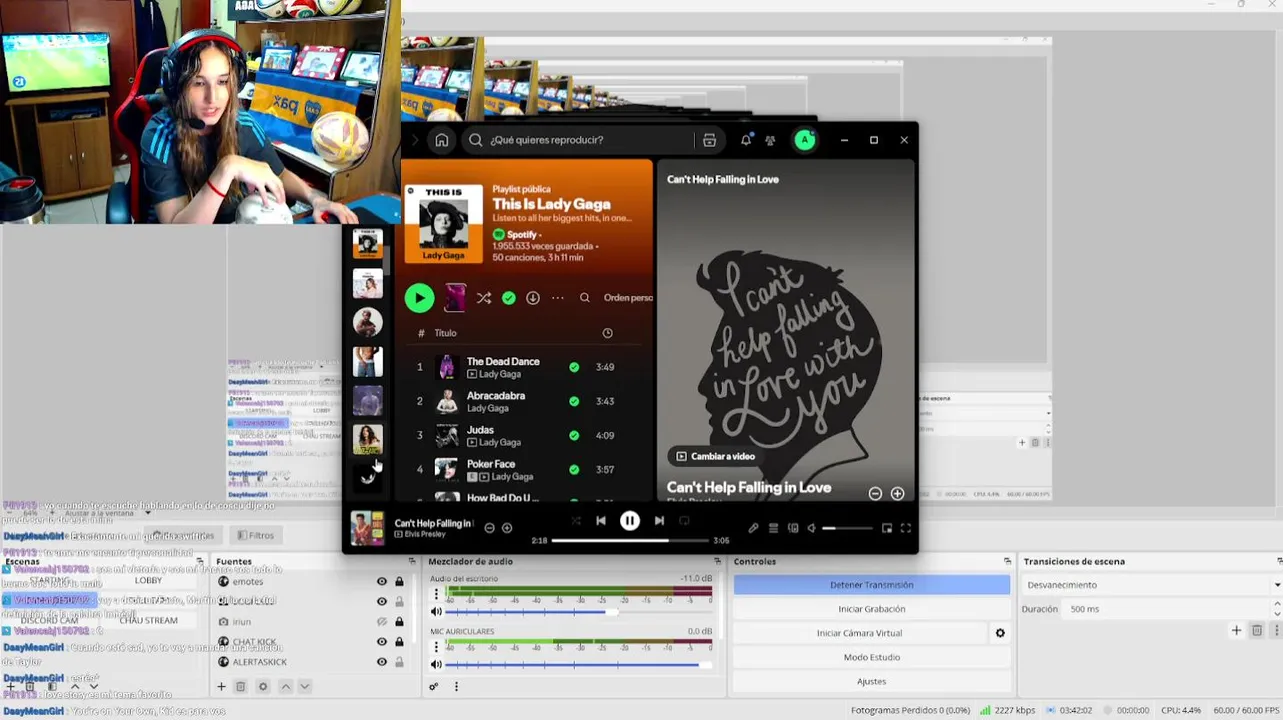Search within the playlist
Viewport: 1283px width, 720px height.
[585, 298]
